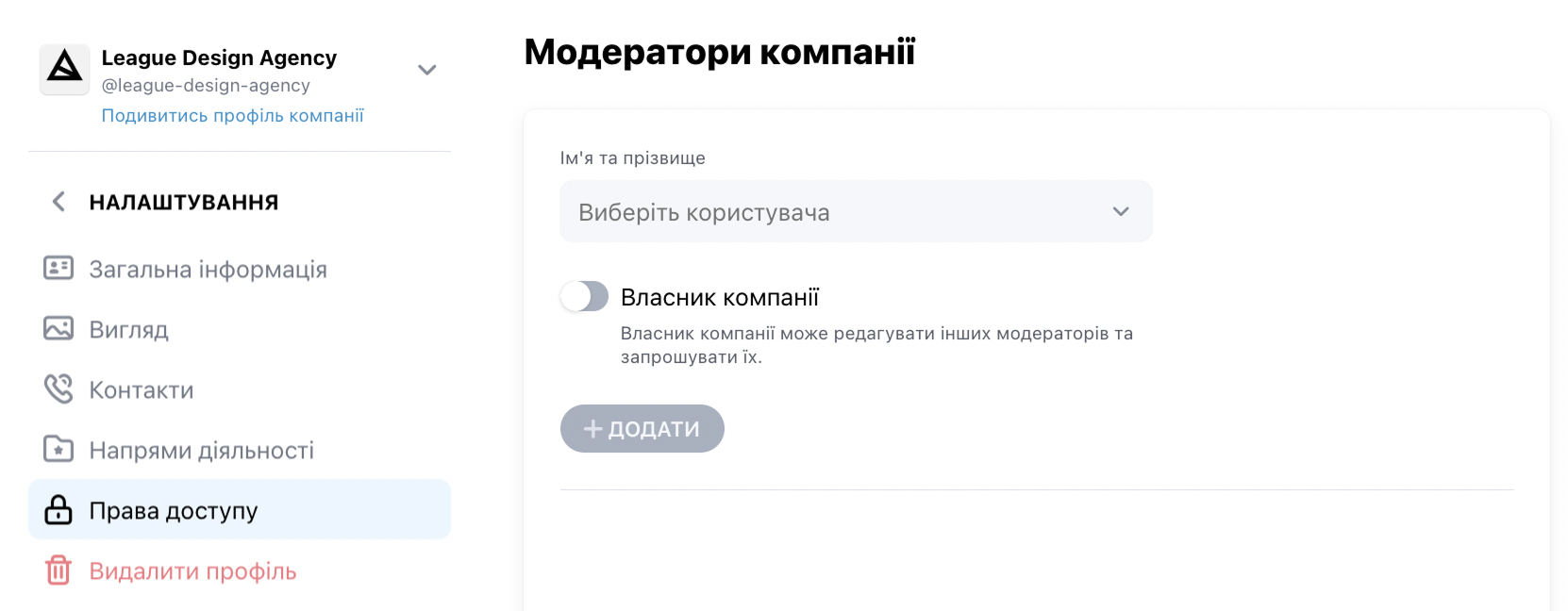Image resolution: width=1568 pixels, height=611 pixels.
Task: Click the padlock icon for Права доступу
Action: point(58,509)
